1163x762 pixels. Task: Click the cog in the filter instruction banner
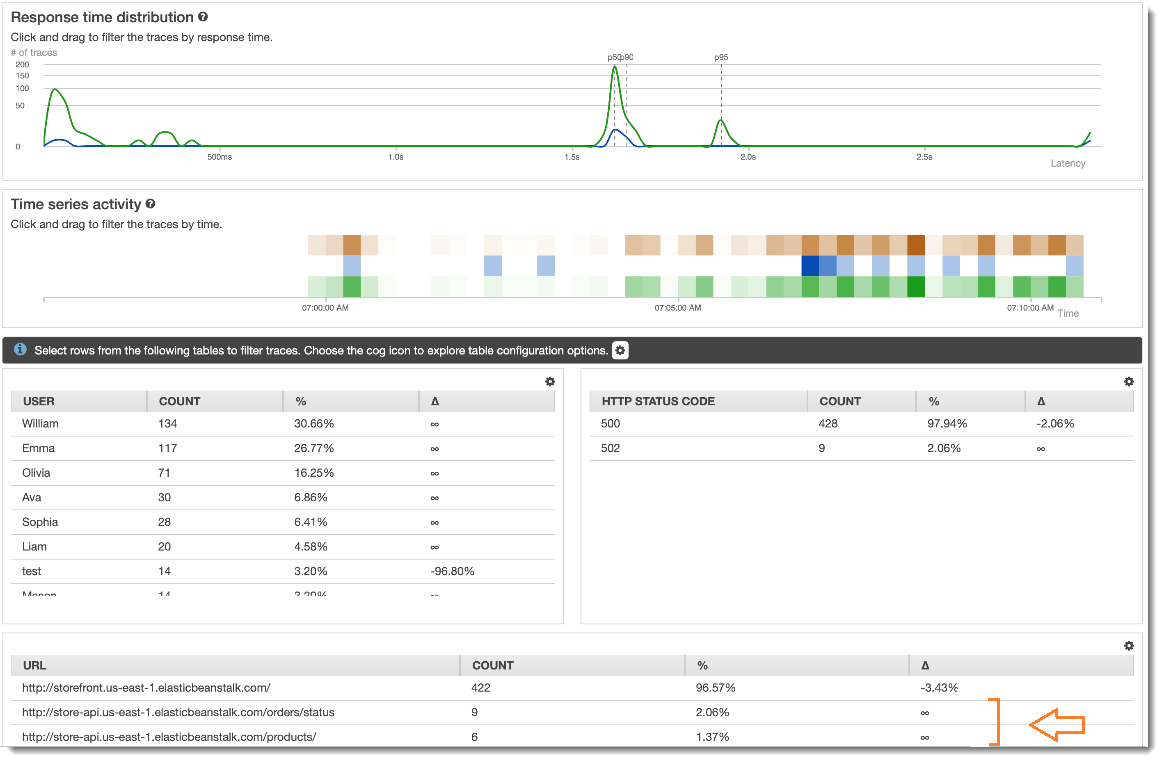619,350
